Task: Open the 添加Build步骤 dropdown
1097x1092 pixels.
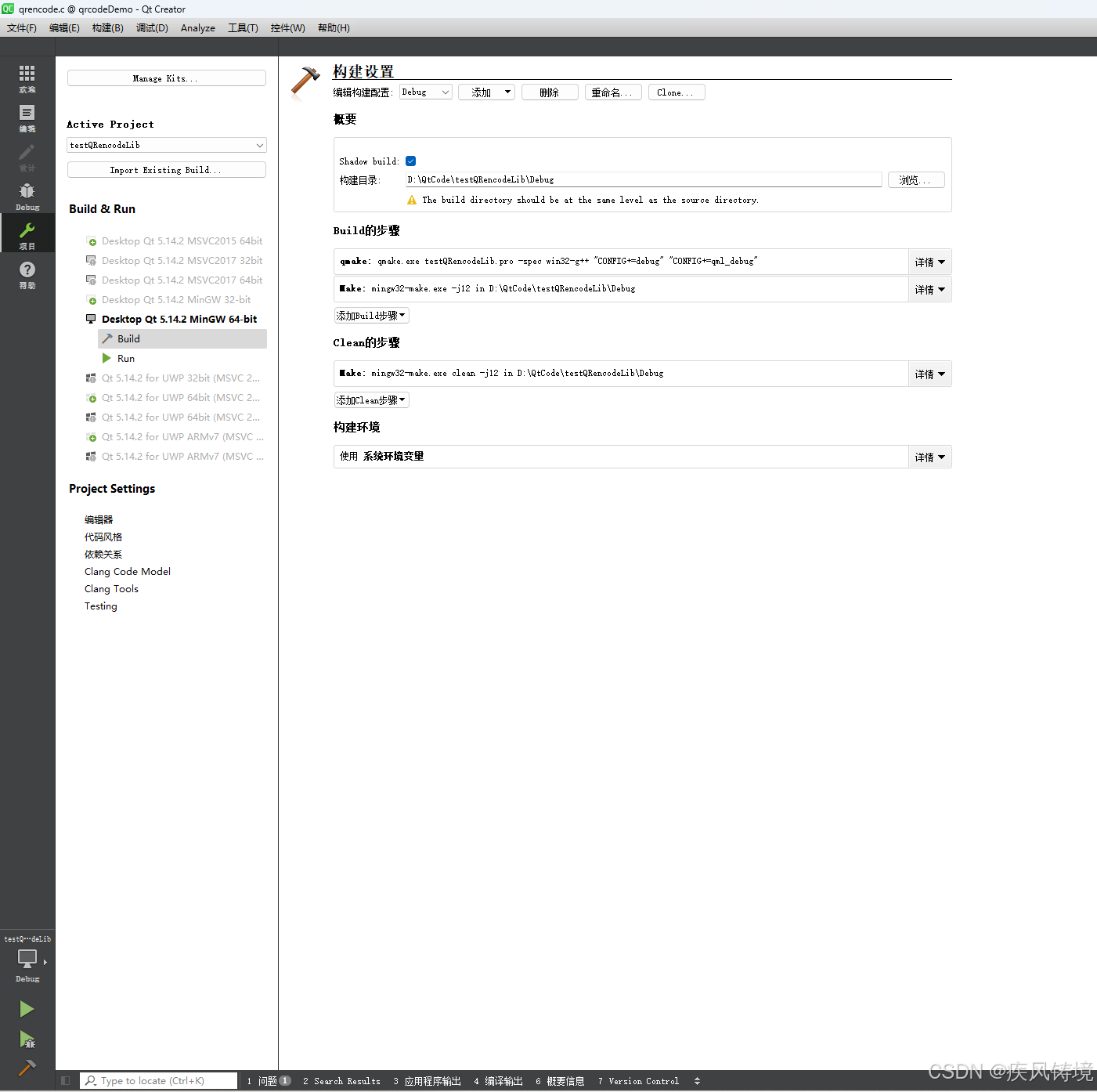Action: [371, 316]
